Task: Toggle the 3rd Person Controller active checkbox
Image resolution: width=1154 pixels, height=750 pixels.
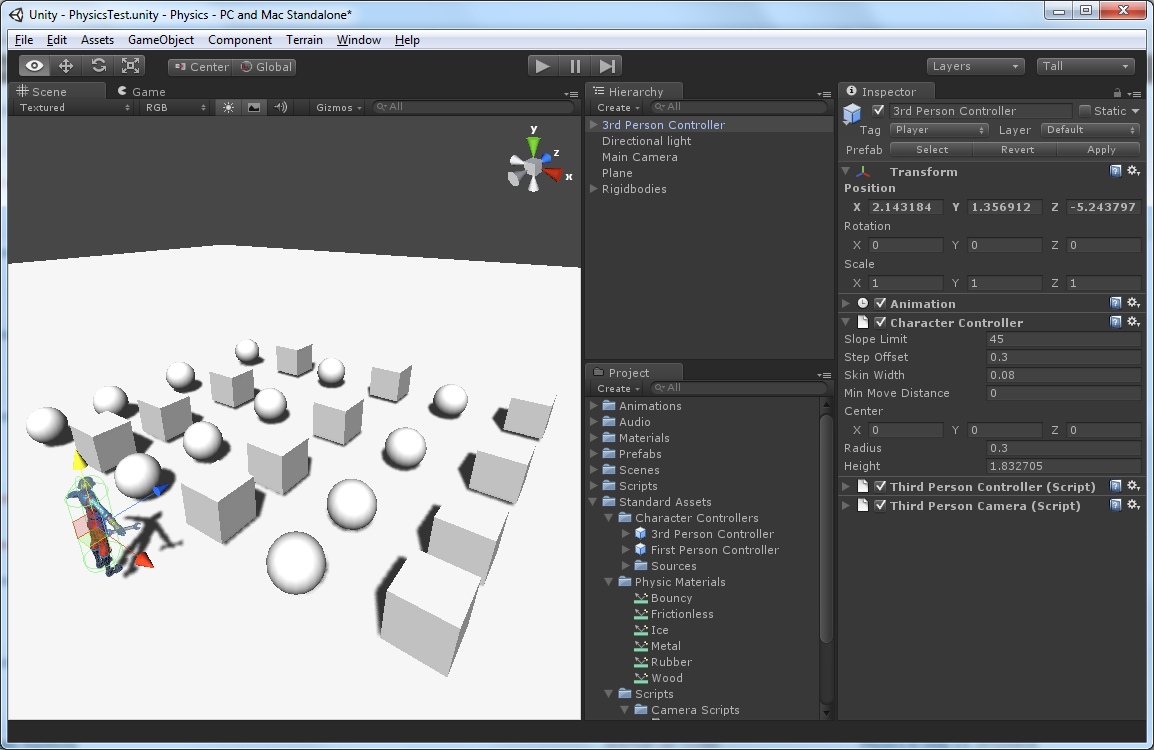Action: [x=878, y=110]
